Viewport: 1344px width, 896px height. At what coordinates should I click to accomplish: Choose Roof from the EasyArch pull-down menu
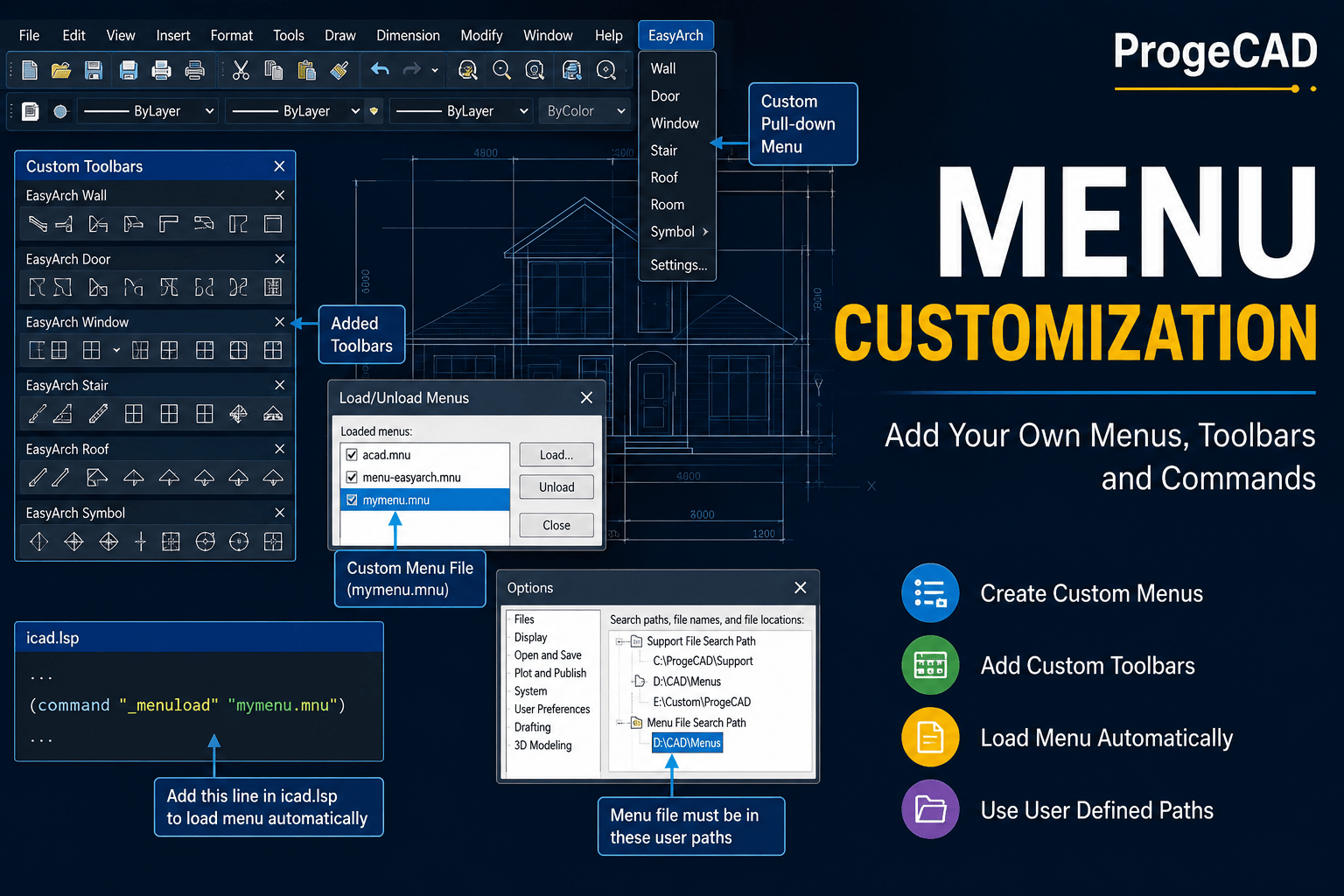tap(664, 178)
